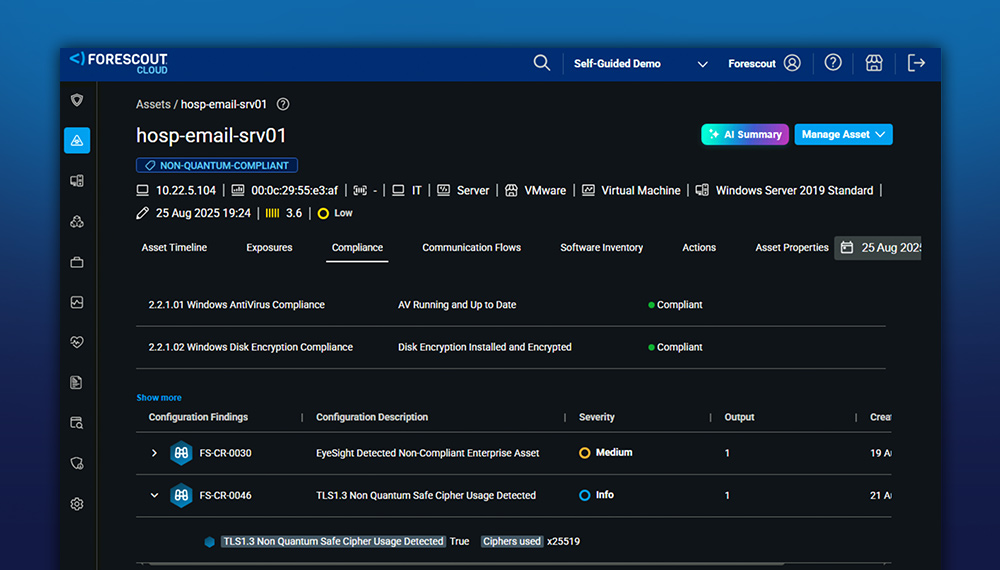Click the logout arrow icon
Screen dimensions: 1000x570
click(x=916, y=62)
